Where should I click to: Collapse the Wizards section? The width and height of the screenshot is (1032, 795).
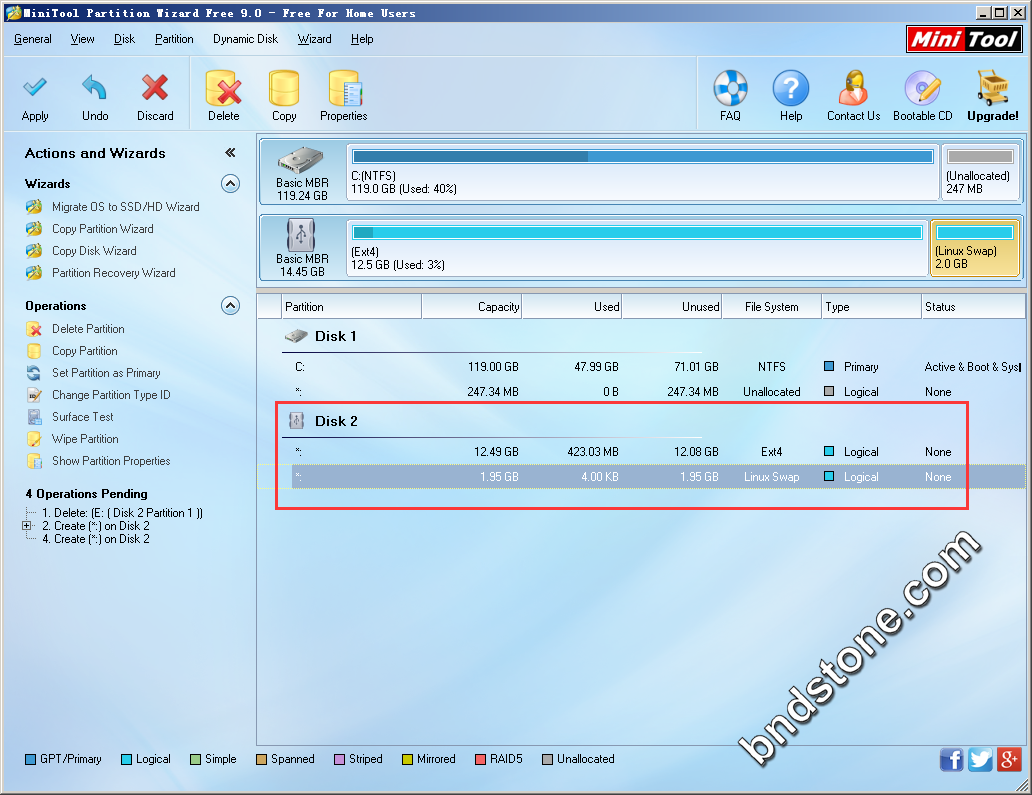(x=230, y=183)
